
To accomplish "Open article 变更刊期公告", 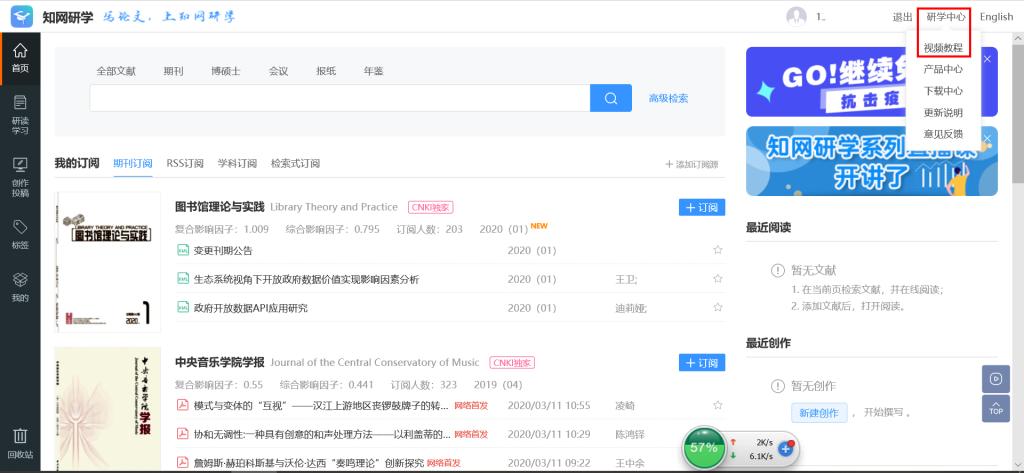I will click(x=223, y=250).
